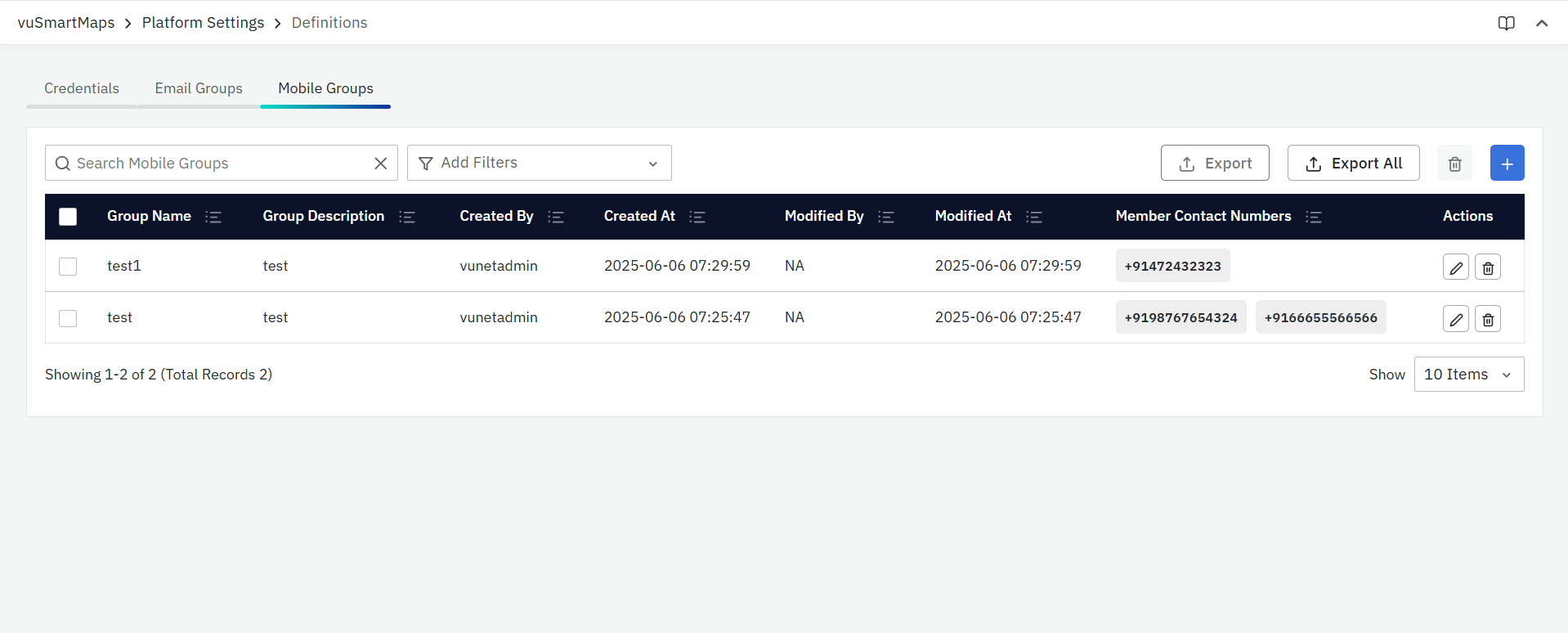Switch to the Credentials tab
Image resolution: width=1568 pixels, height=633 pixels.
coord(82,88)
